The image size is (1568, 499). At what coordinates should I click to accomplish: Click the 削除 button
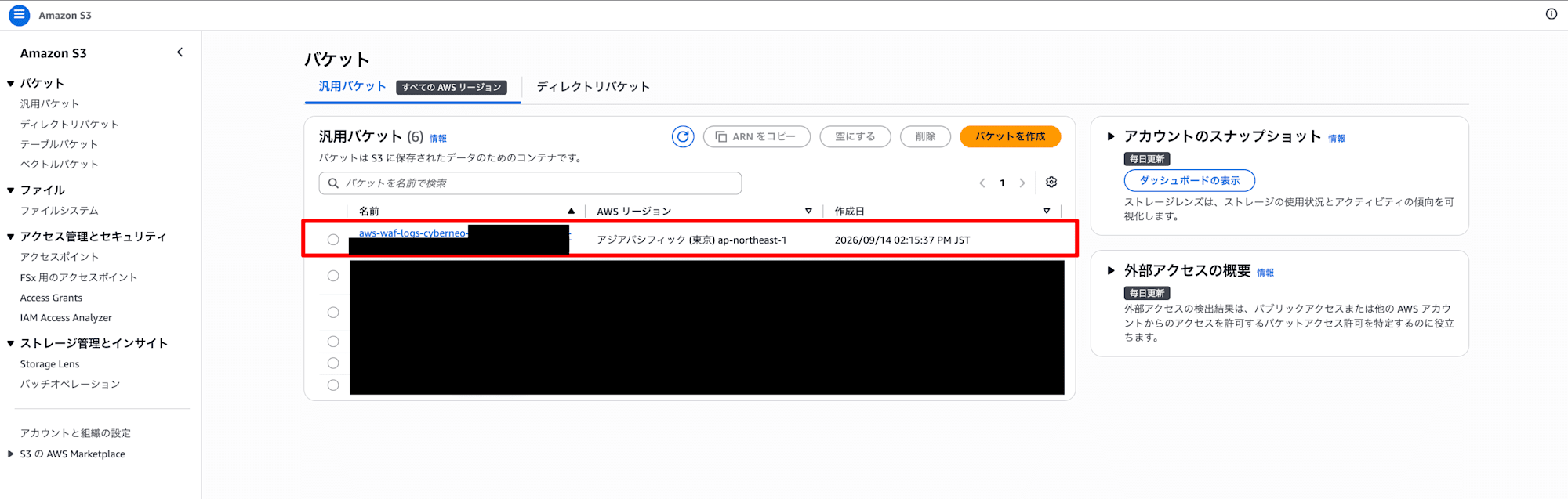(x=925, y=136)
